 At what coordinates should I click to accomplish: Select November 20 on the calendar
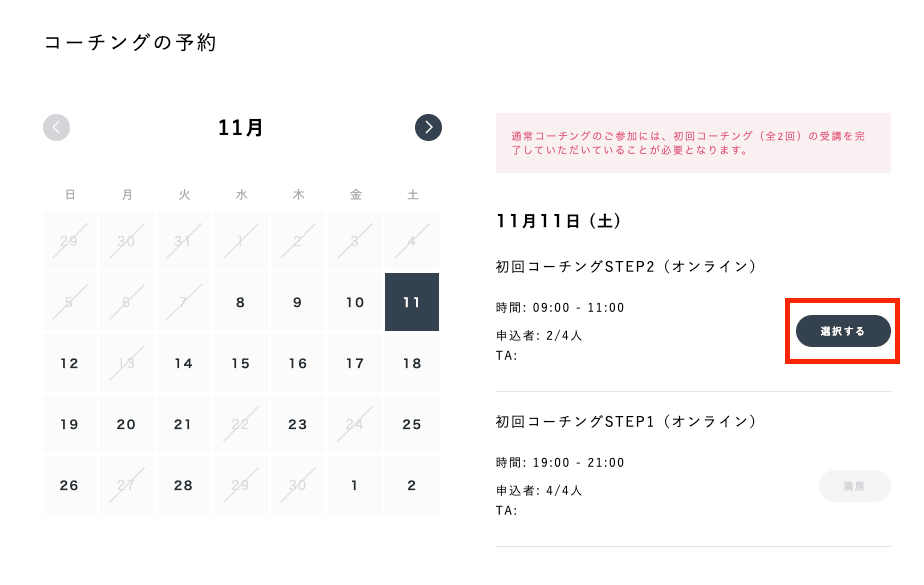point(126,424)
